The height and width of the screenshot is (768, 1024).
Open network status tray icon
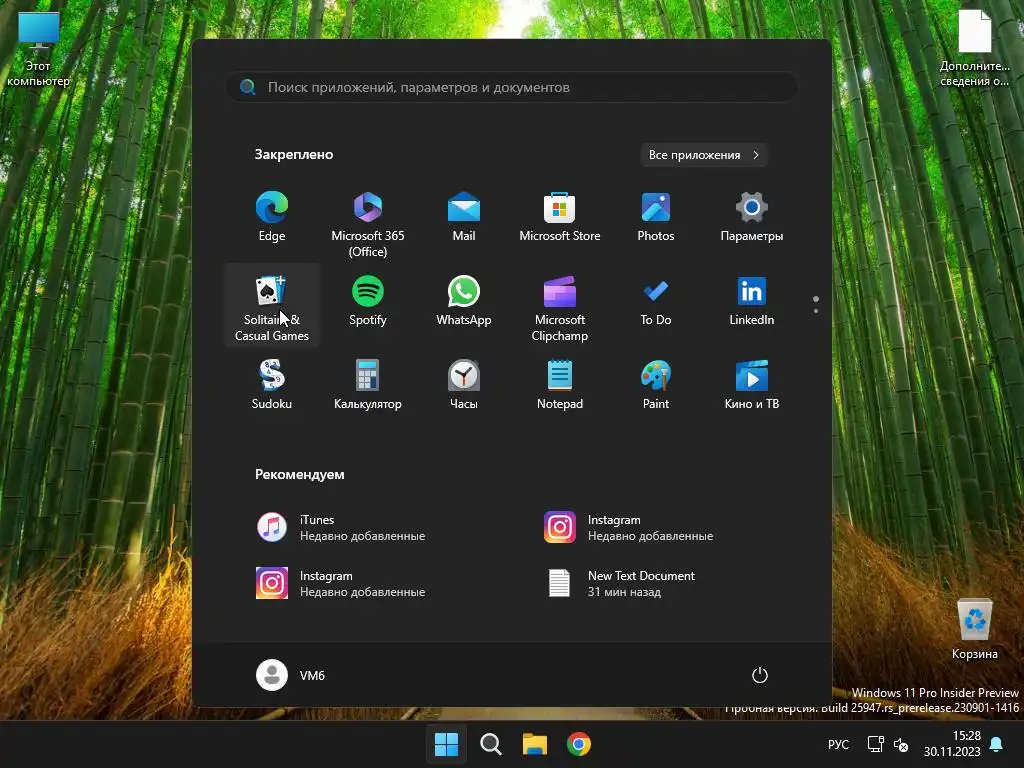point(875,744)
